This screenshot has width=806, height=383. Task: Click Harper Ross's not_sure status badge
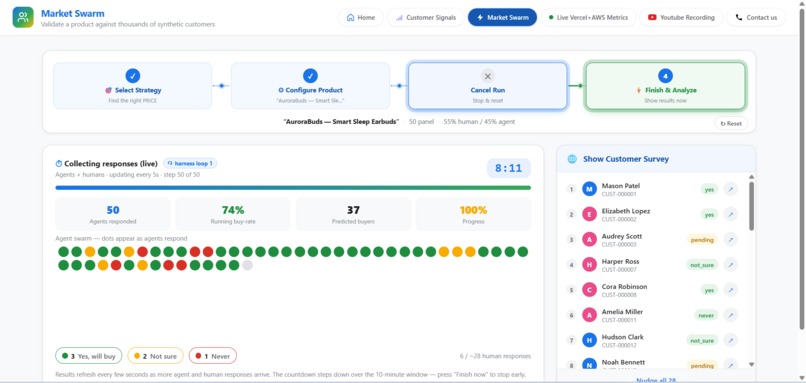tap(702, 265)
